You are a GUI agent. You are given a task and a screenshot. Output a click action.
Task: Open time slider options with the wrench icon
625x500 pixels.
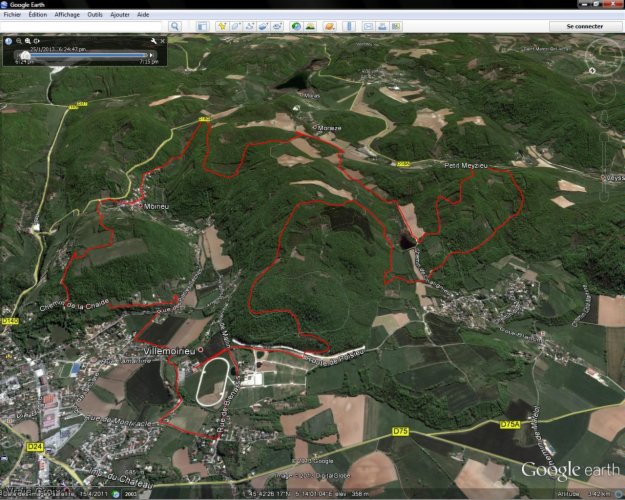pyautogui.click(x=153, y=41)
